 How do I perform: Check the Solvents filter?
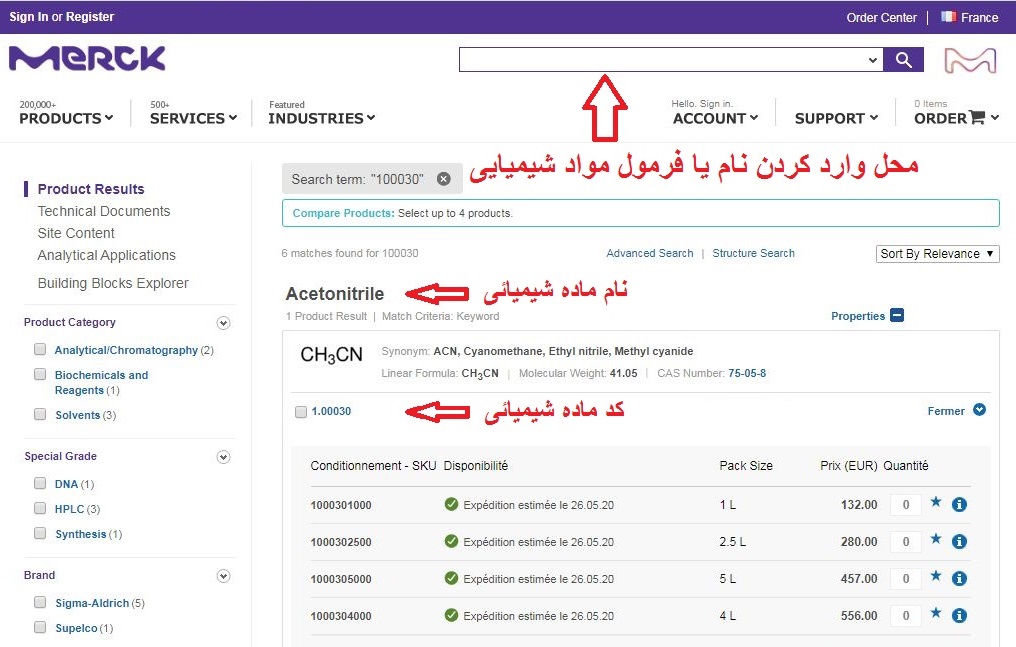[x=40, y=414]
